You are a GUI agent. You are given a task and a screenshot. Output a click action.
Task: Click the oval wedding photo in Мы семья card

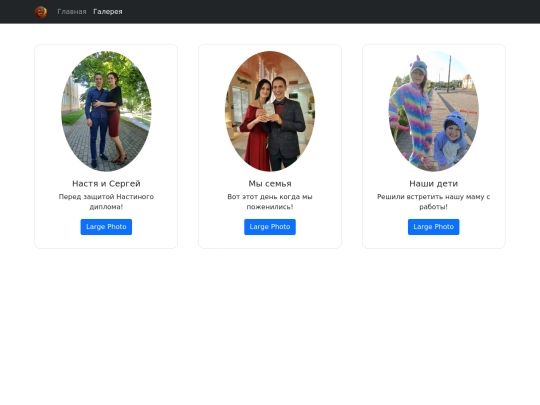pos(270,111)
